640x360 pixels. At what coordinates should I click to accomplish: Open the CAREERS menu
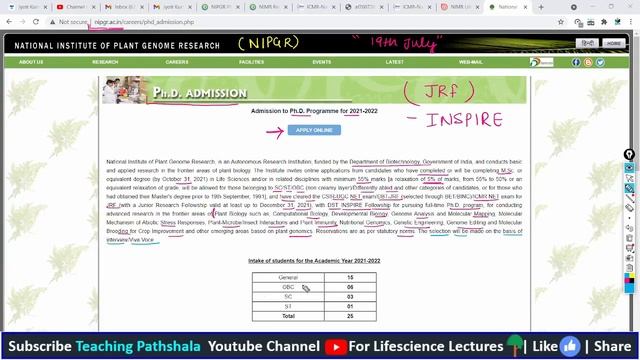[177, 62]
